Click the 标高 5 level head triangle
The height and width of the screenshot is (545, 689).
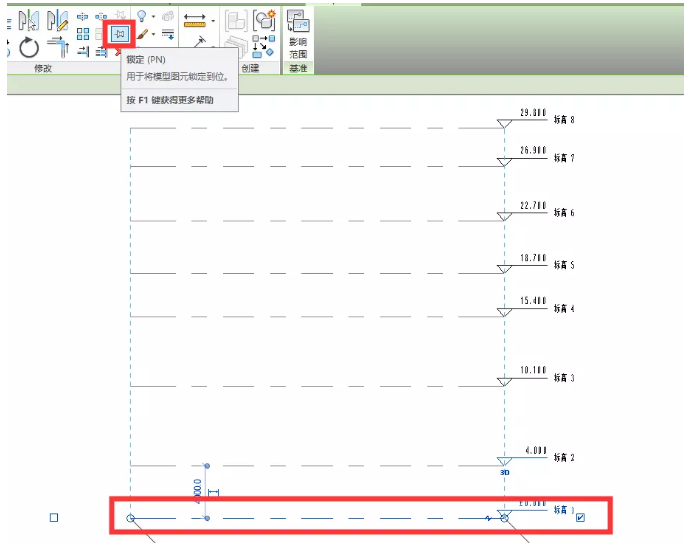click(504, 269)
